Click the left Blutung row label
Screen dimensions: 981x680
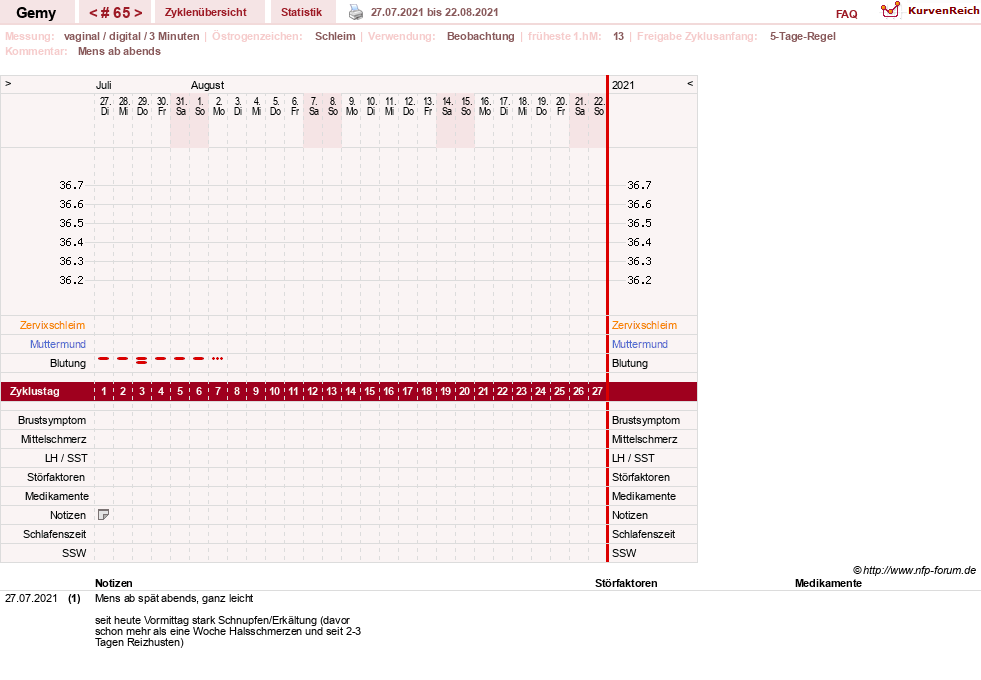[68, 363]
